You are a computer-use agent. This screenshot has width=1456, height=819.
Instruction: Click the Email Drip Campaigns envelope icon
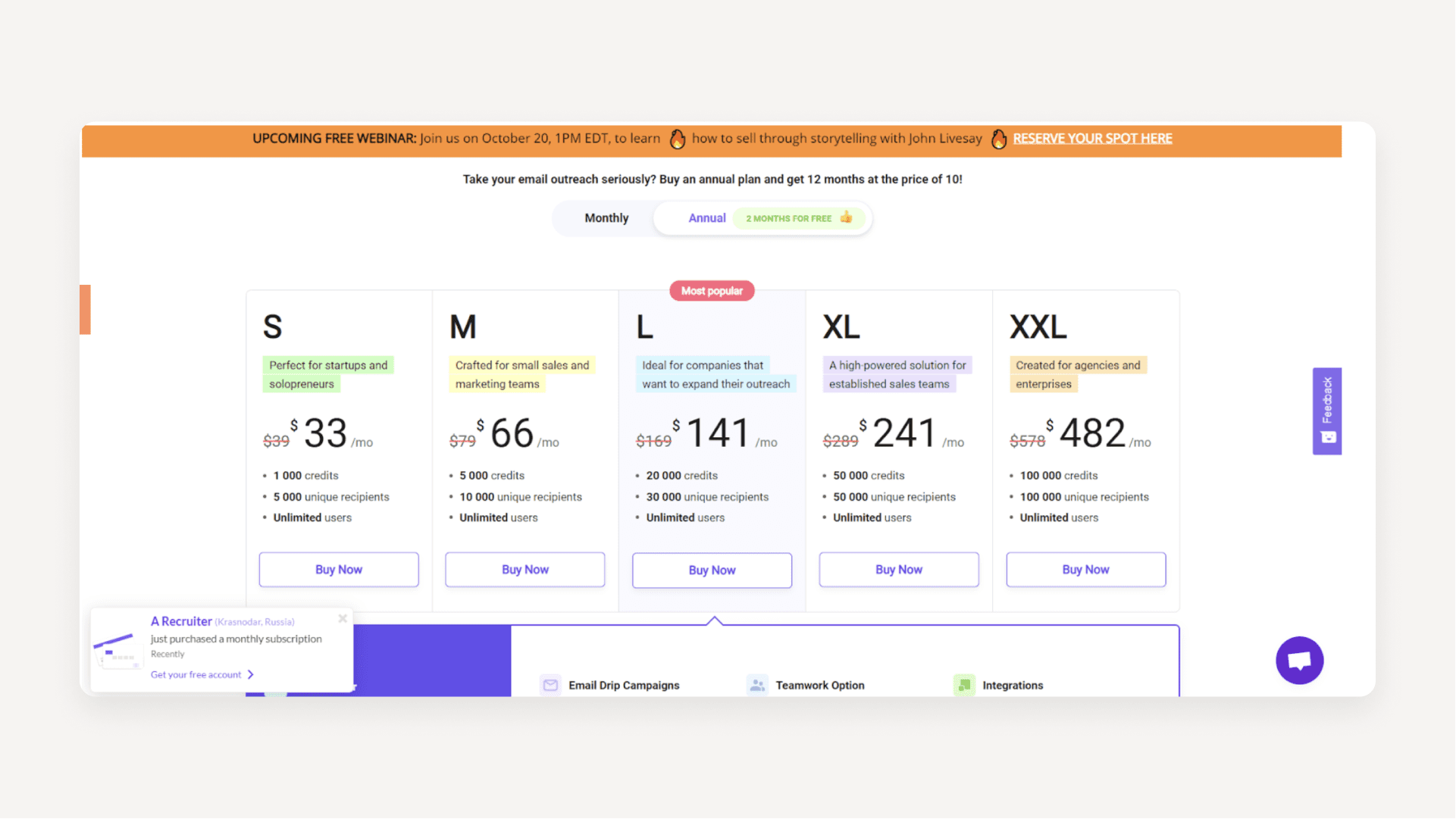[550, 685]
